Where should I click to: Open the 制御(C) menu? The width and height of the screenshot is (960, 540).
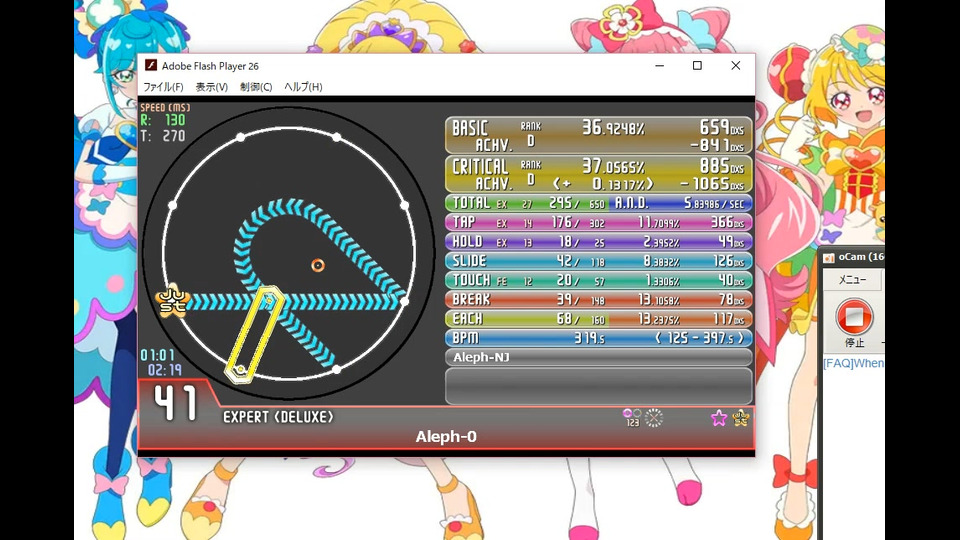coord(256,87)
